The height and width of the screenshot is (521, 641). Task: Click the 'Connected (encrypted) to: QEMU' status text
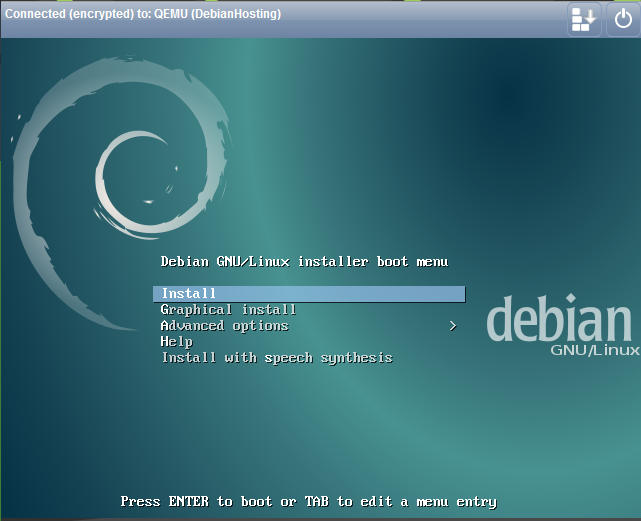click(143, 14)
